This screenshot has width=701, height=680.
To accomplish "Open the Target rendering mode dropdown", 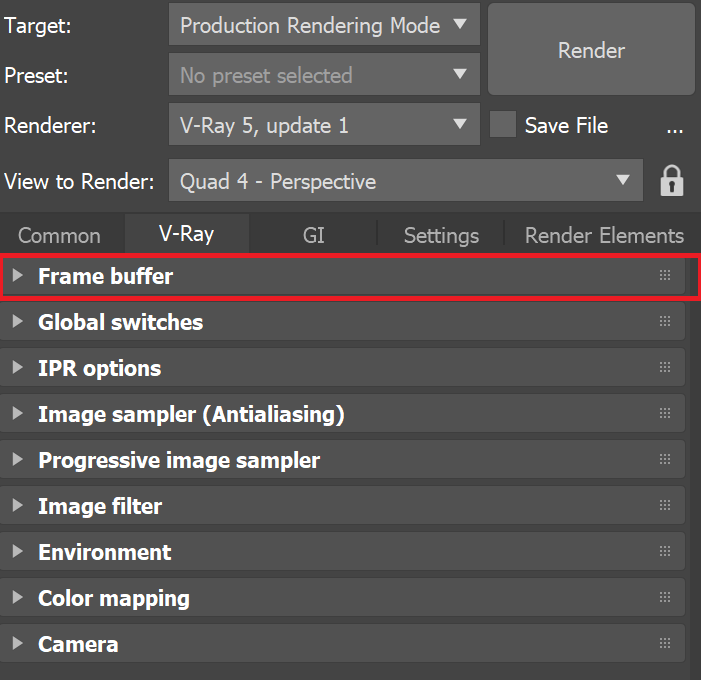I will [323, 26].
